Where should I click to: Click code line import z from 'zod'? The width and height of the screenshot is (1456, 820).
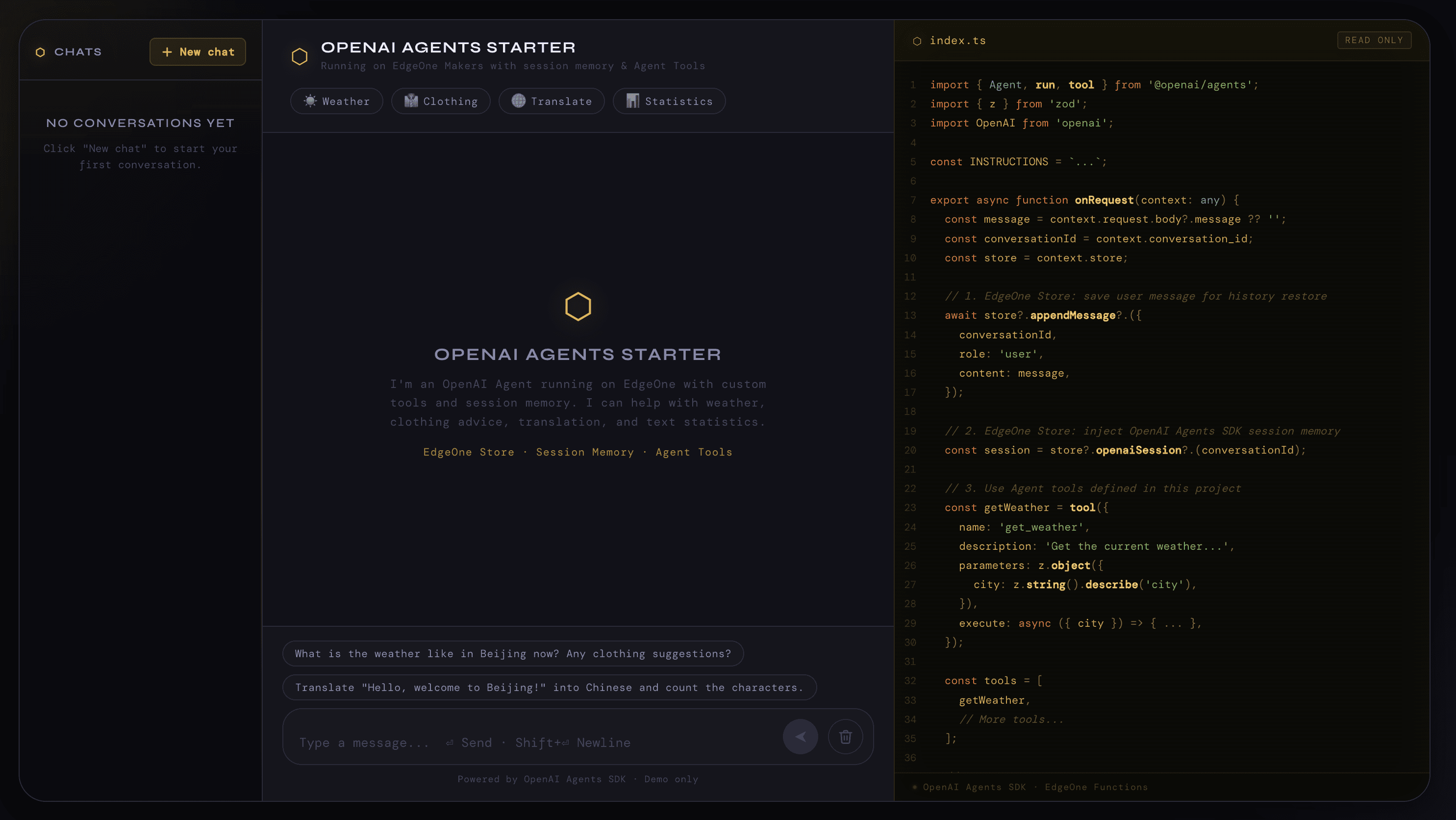[1008, 104]
